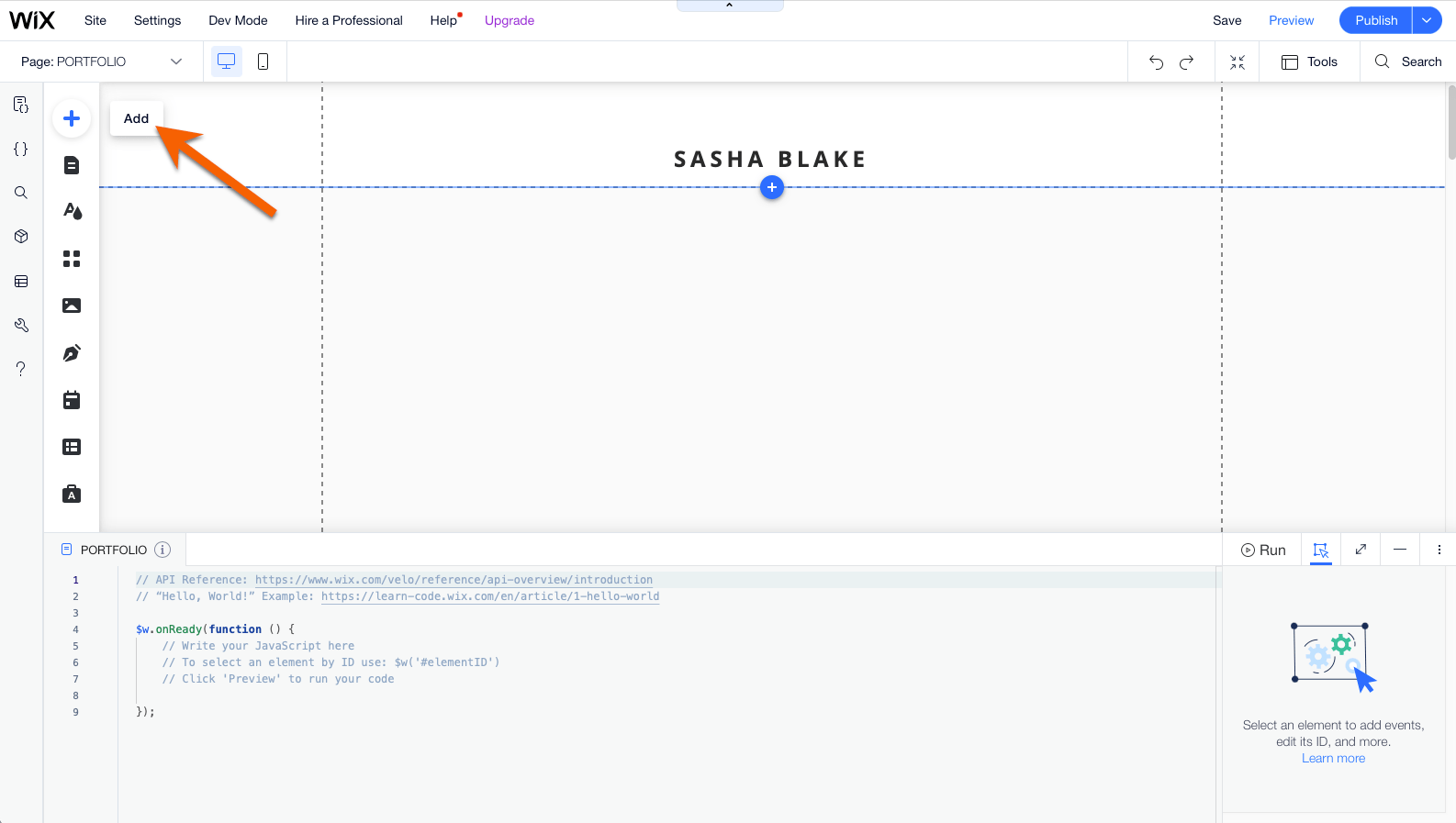This screenshot has width=1456, height=823.
Task: Open code panel more options menu
Action: (x=1439, y=550)
